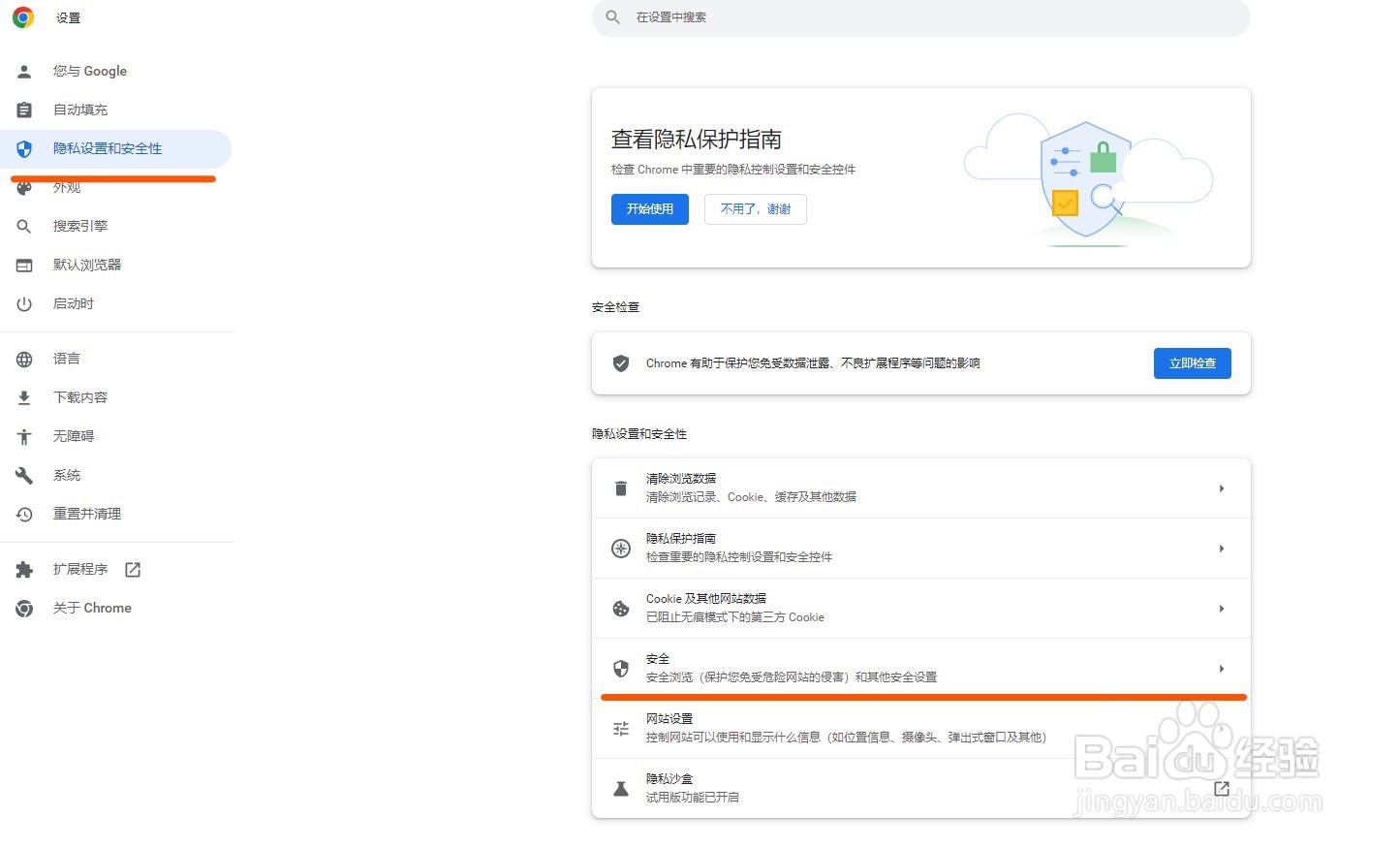1400x849 pixels.
Task: Select the person icon beside 您与 Google
Action: click(x=23, y=71)
